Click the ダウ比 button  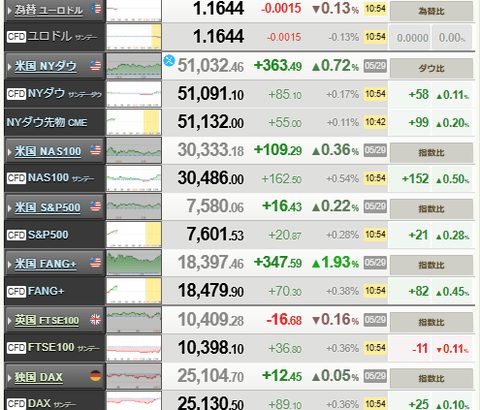tap(431, 68)
